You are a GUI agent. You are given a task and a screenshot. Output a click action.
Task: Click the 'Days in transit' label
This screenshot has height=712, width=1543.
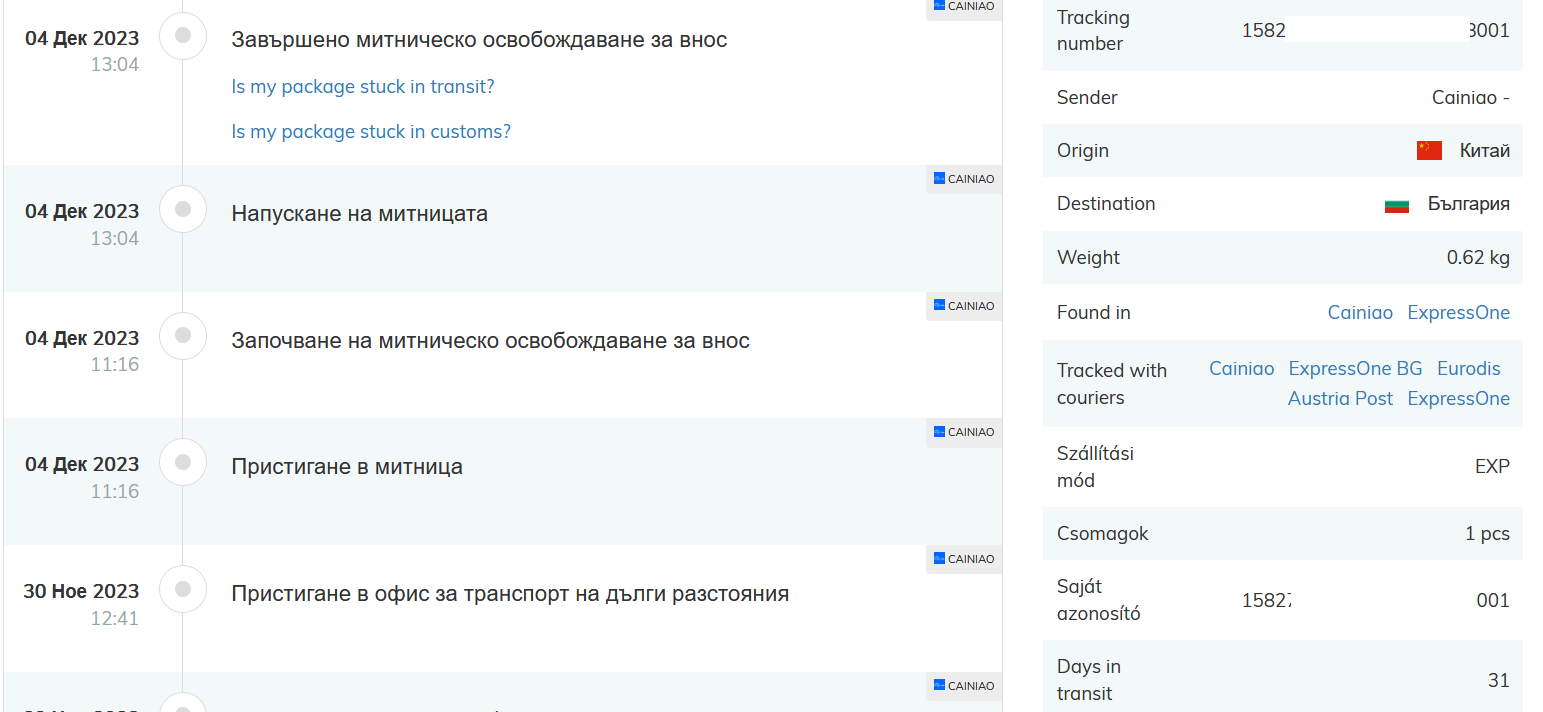pos(1089,680)
